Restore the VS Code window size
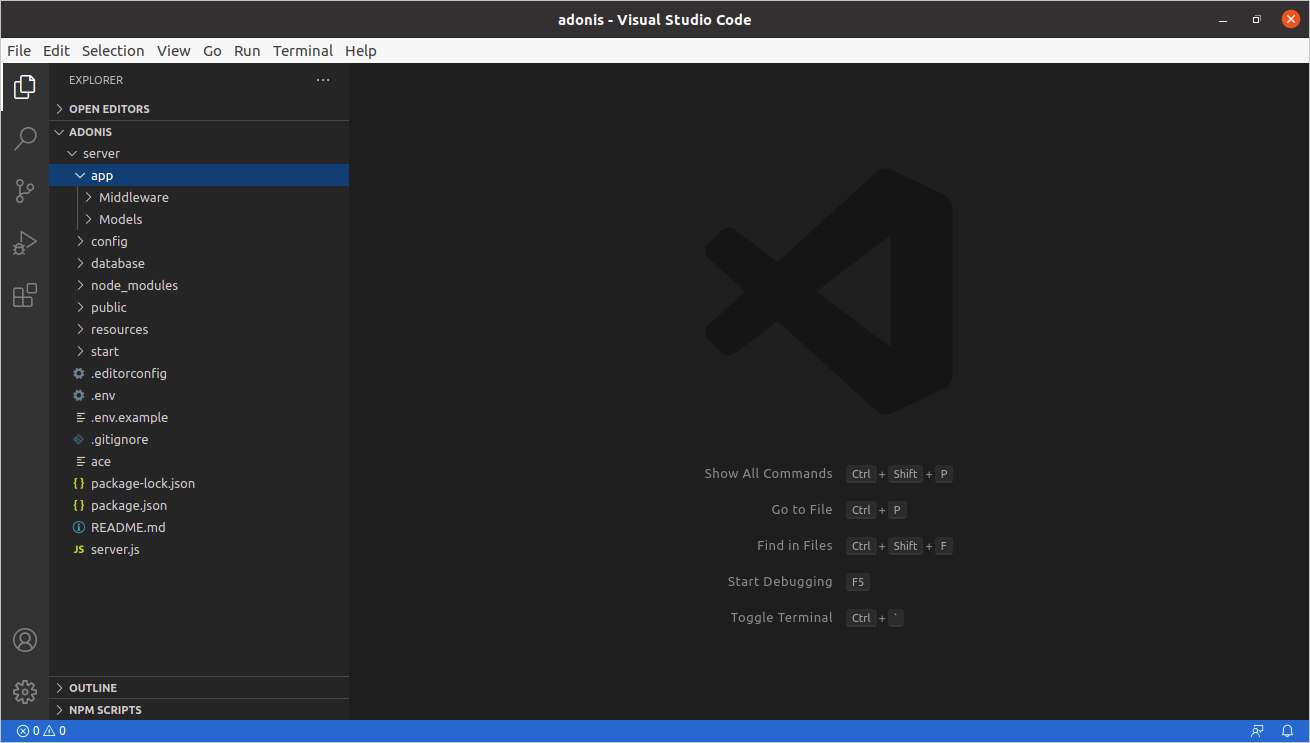Image resolution: width=1310 pixels, height=743 pixels. click(1256, 20)
